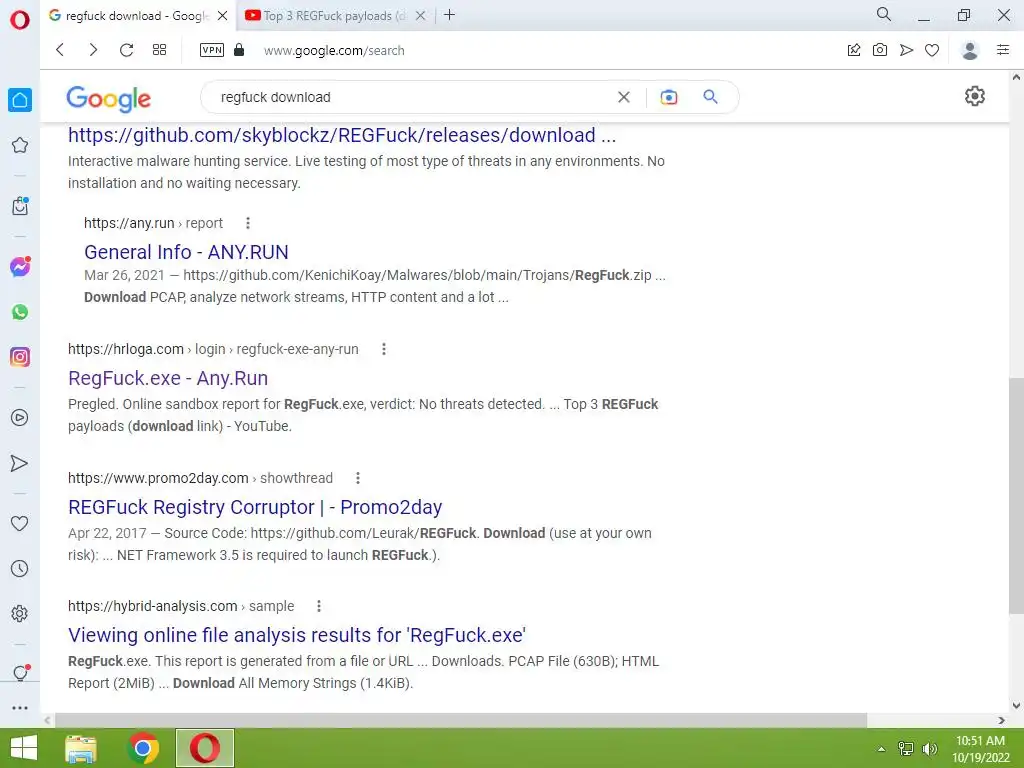Add page to bookmarks heart icon
Viewport: 1024px width, 768px height.
(x=932, y=50)
